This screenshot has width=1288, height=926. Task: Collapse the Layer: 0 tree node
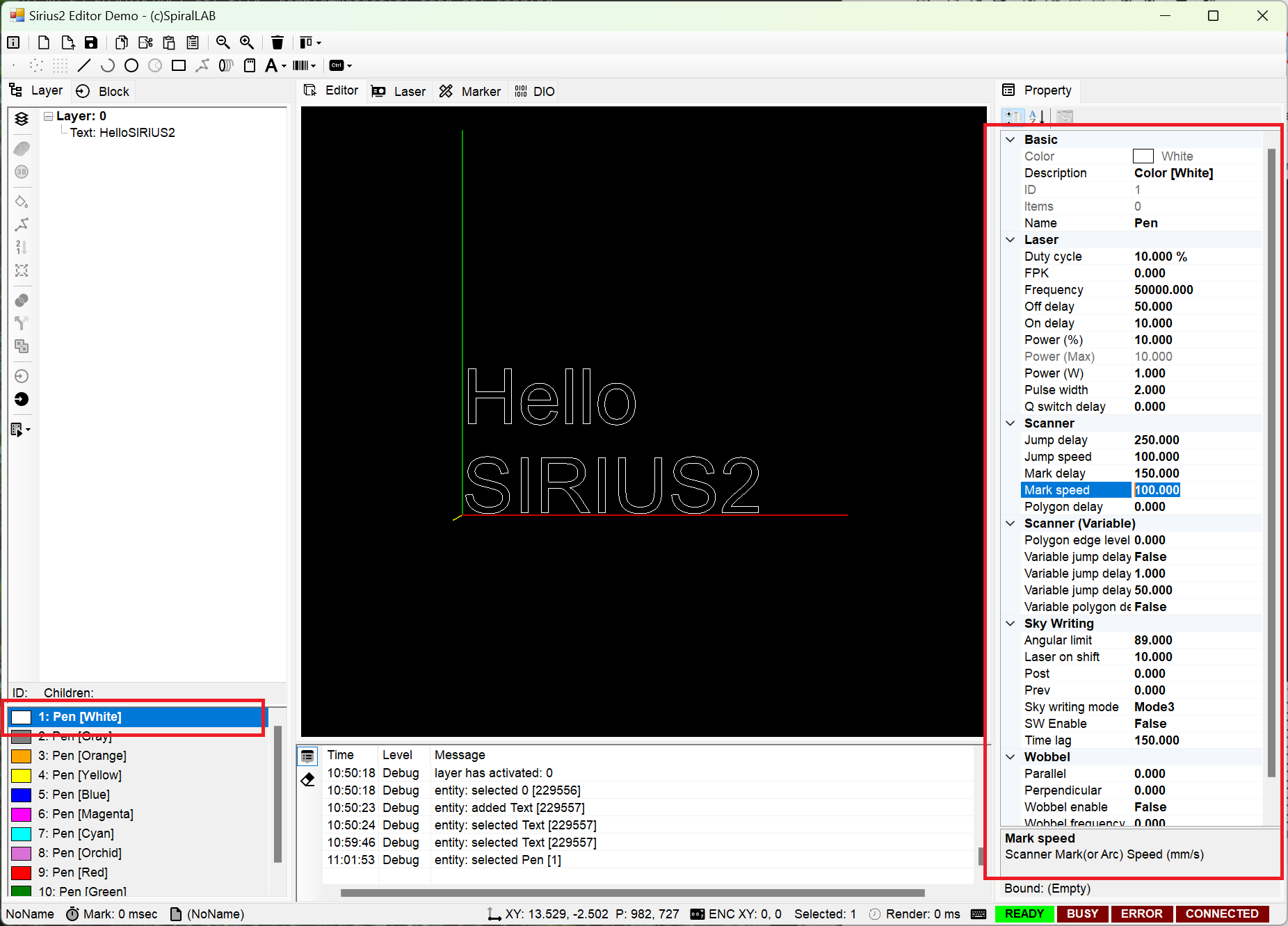click(x=48, y=116)
